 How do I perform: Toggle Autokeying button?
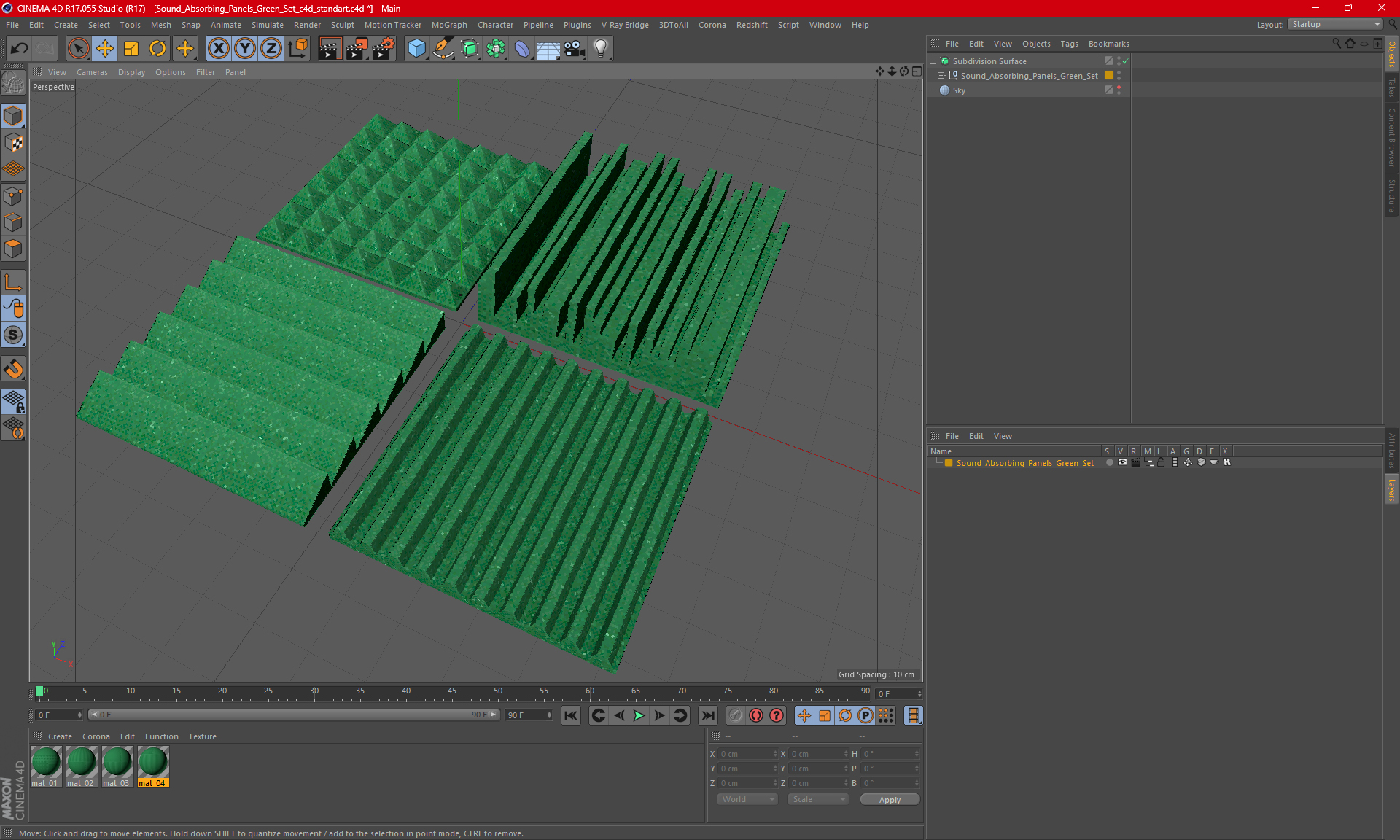756,715
